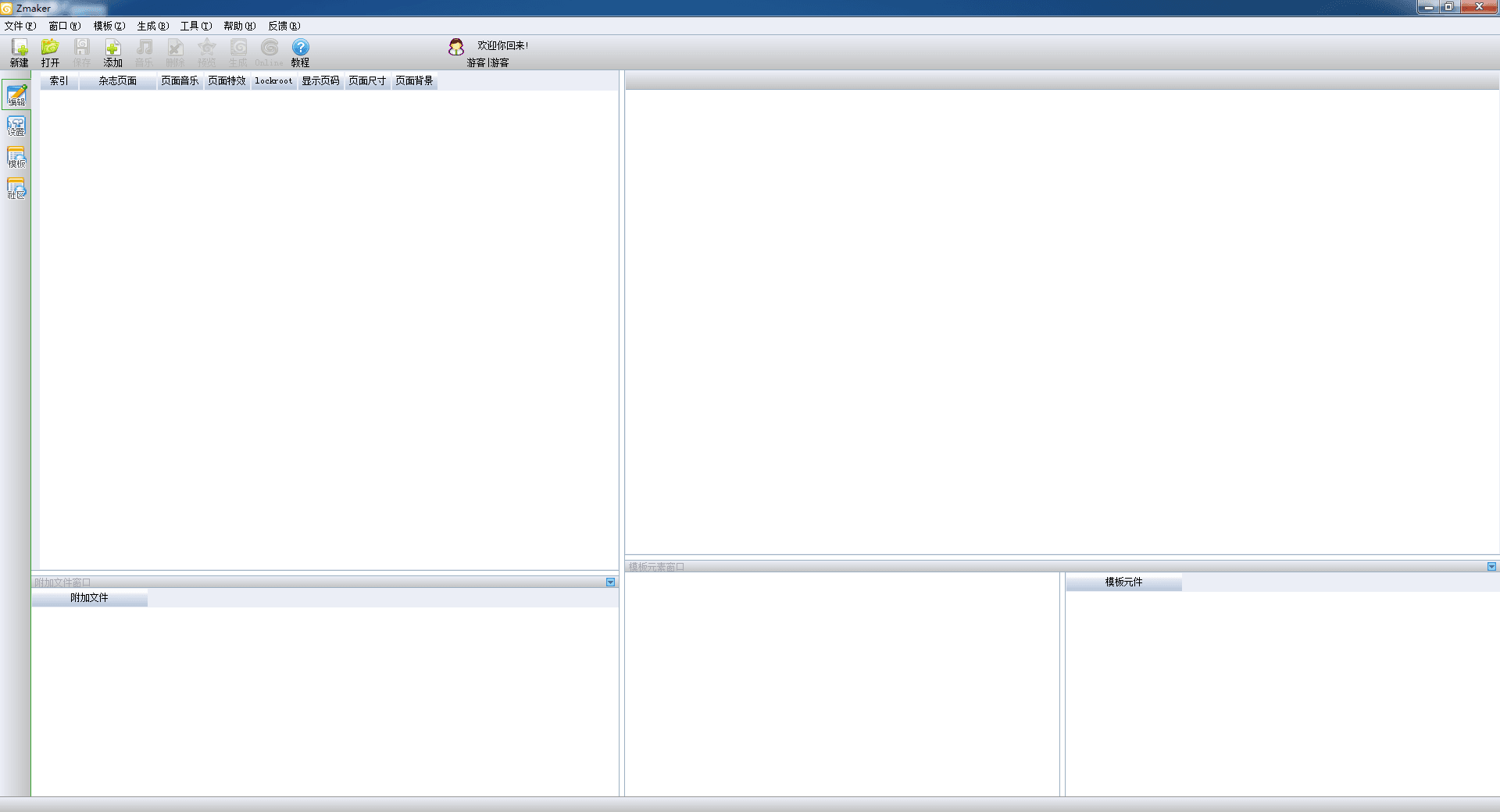Close the Zmaker window
This screenshot has width=1500, height=812.
click(x=1478, y=7)
